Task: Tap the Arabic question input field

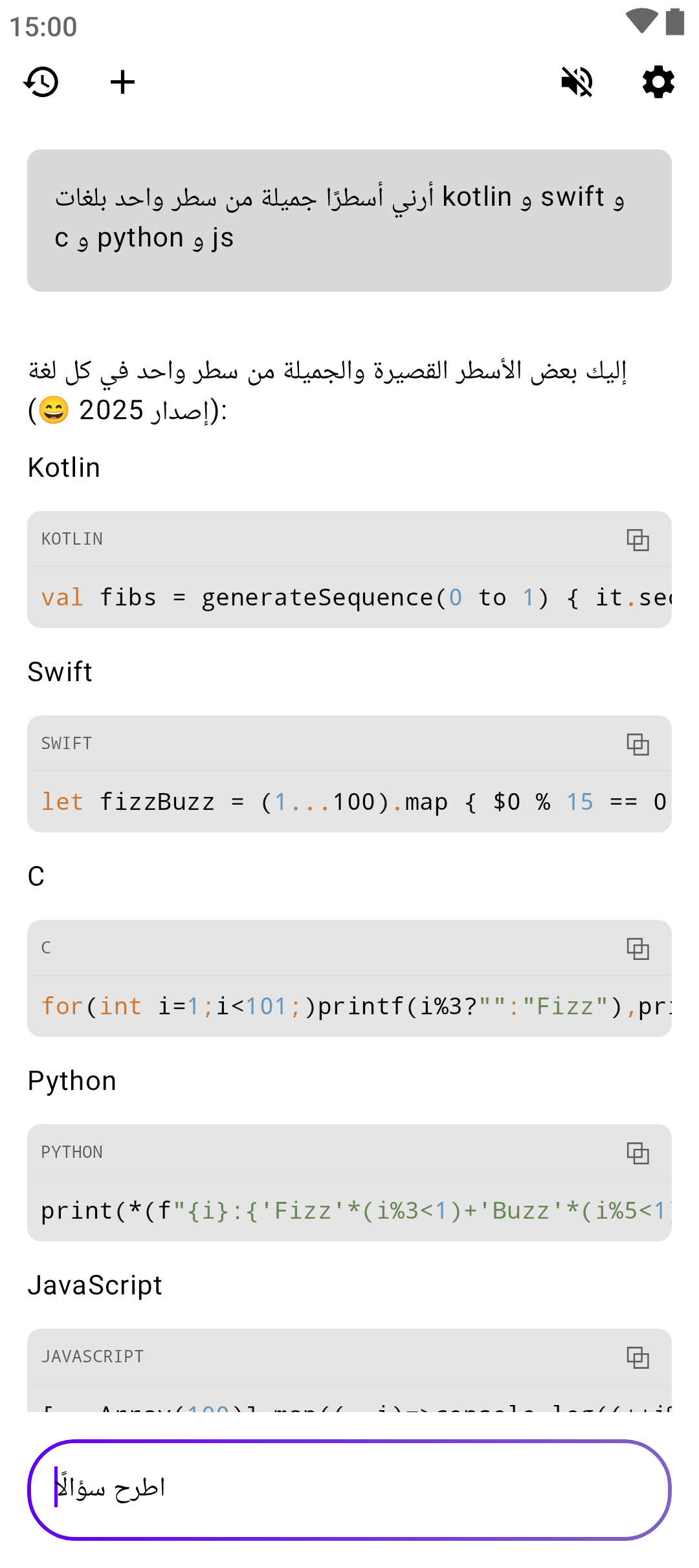Action: [349, 1489]
